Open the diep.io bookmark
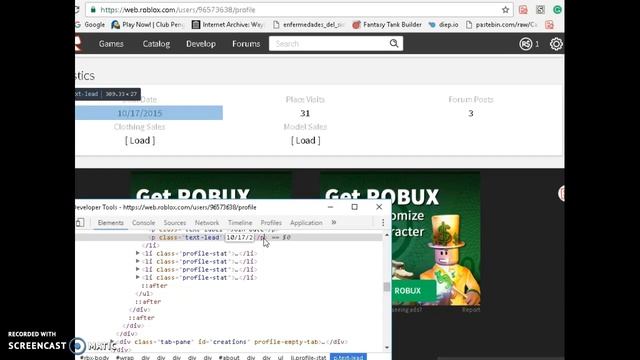The width and height of the screenshot is (640, 360). tap(443, 25)
